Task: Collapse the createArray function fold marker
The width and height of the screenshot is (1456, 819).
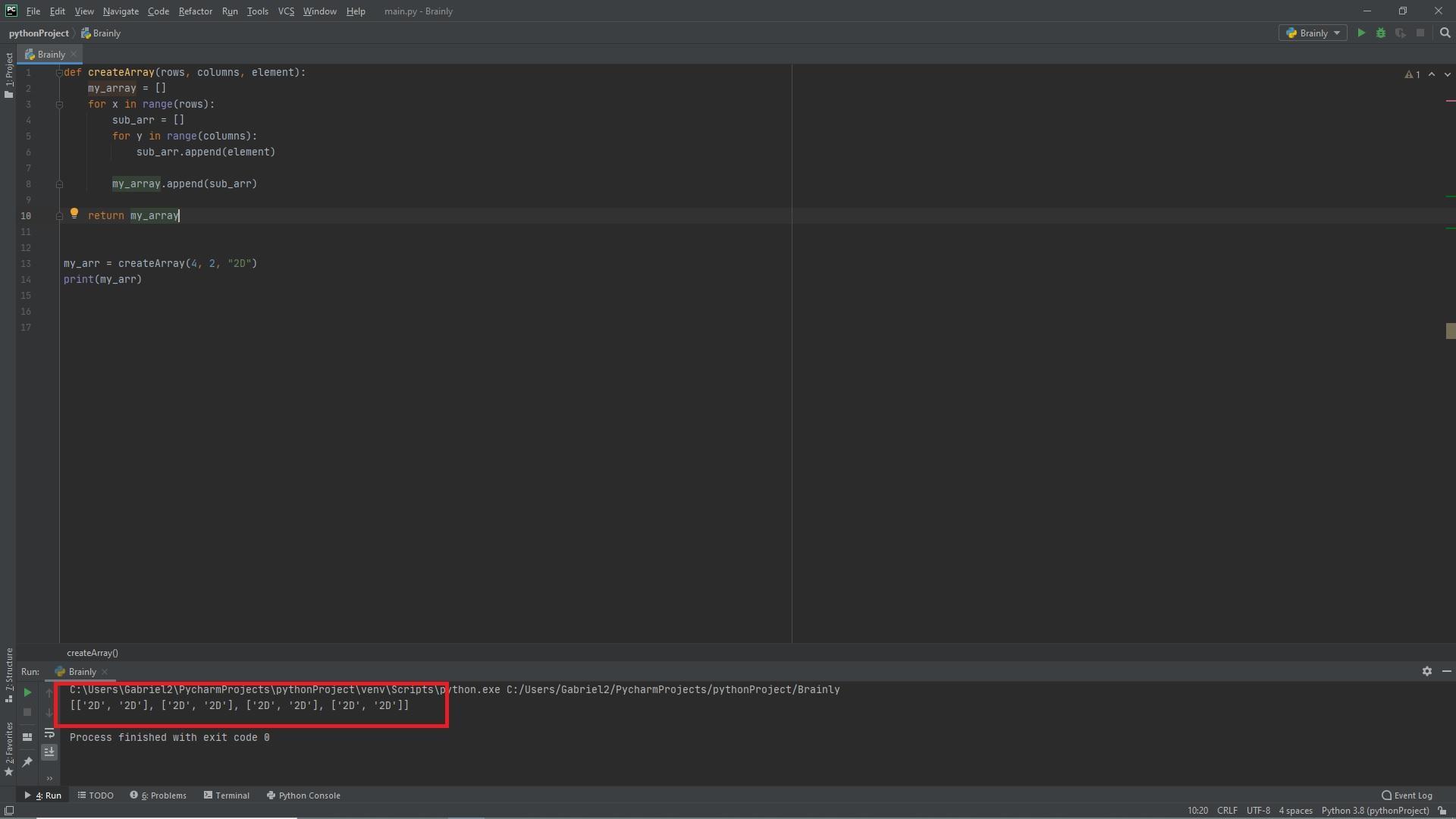Action: [59, 73]
